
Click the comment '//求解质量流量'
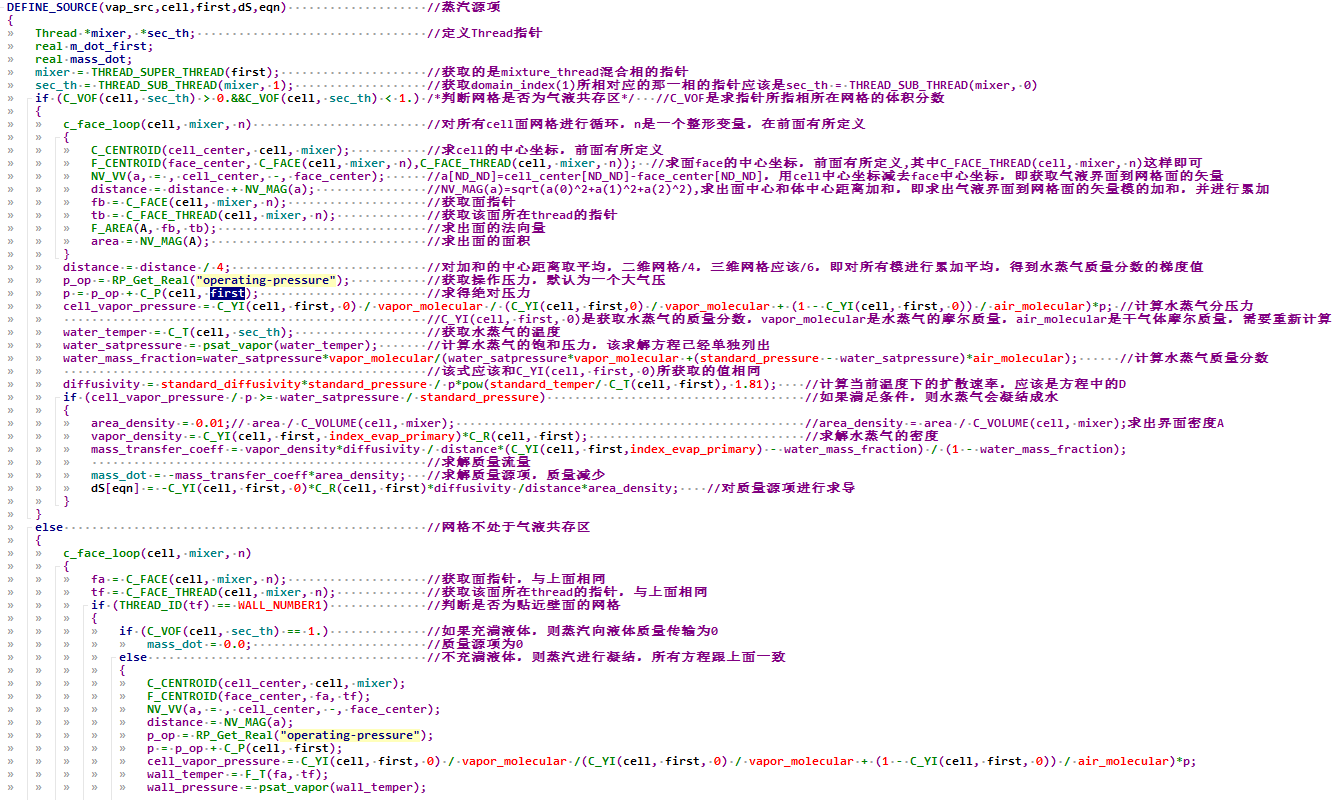click(479, 462)
